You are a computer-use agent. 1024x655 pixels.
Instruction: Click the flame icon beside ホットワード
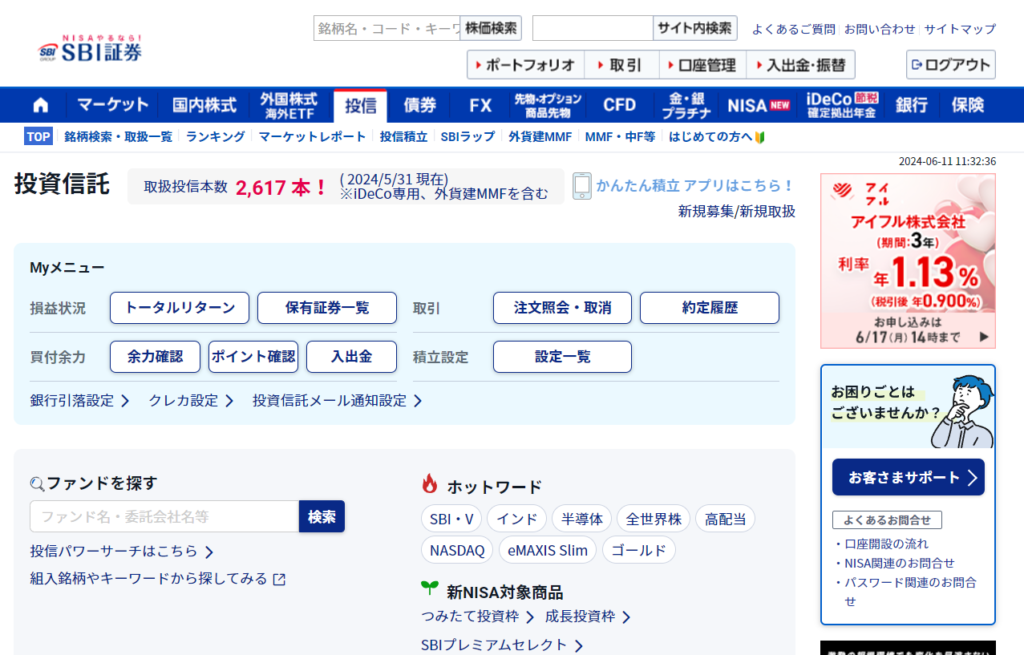click(x=430, y=485)
